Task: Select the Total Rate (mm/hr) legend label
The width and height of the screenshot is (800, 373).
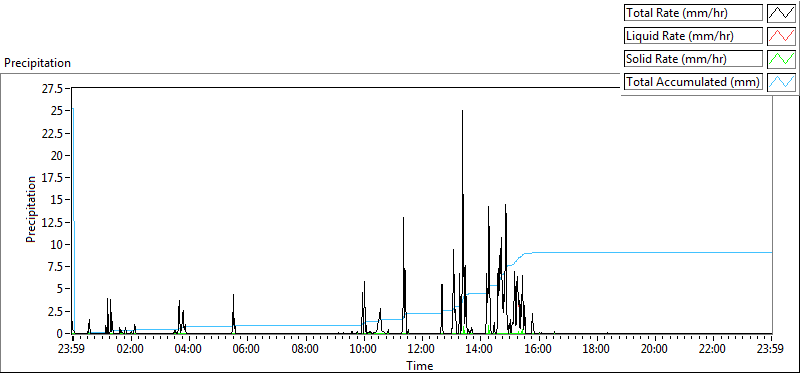Action: click(x=693, y=13)
